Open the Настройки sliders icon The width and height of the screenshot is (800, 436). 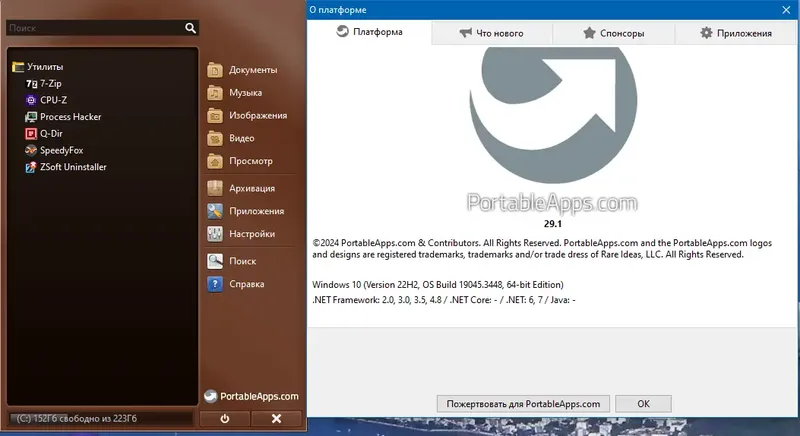tap(215, 234)
